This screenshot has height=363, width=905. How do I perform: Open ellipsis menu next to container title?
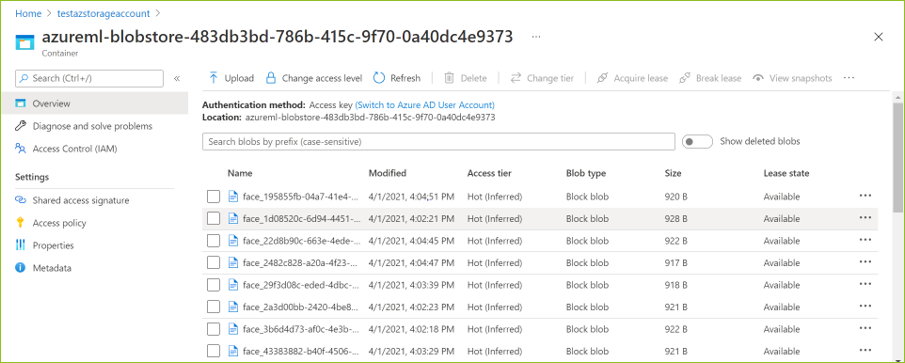[x=536, y=37]
